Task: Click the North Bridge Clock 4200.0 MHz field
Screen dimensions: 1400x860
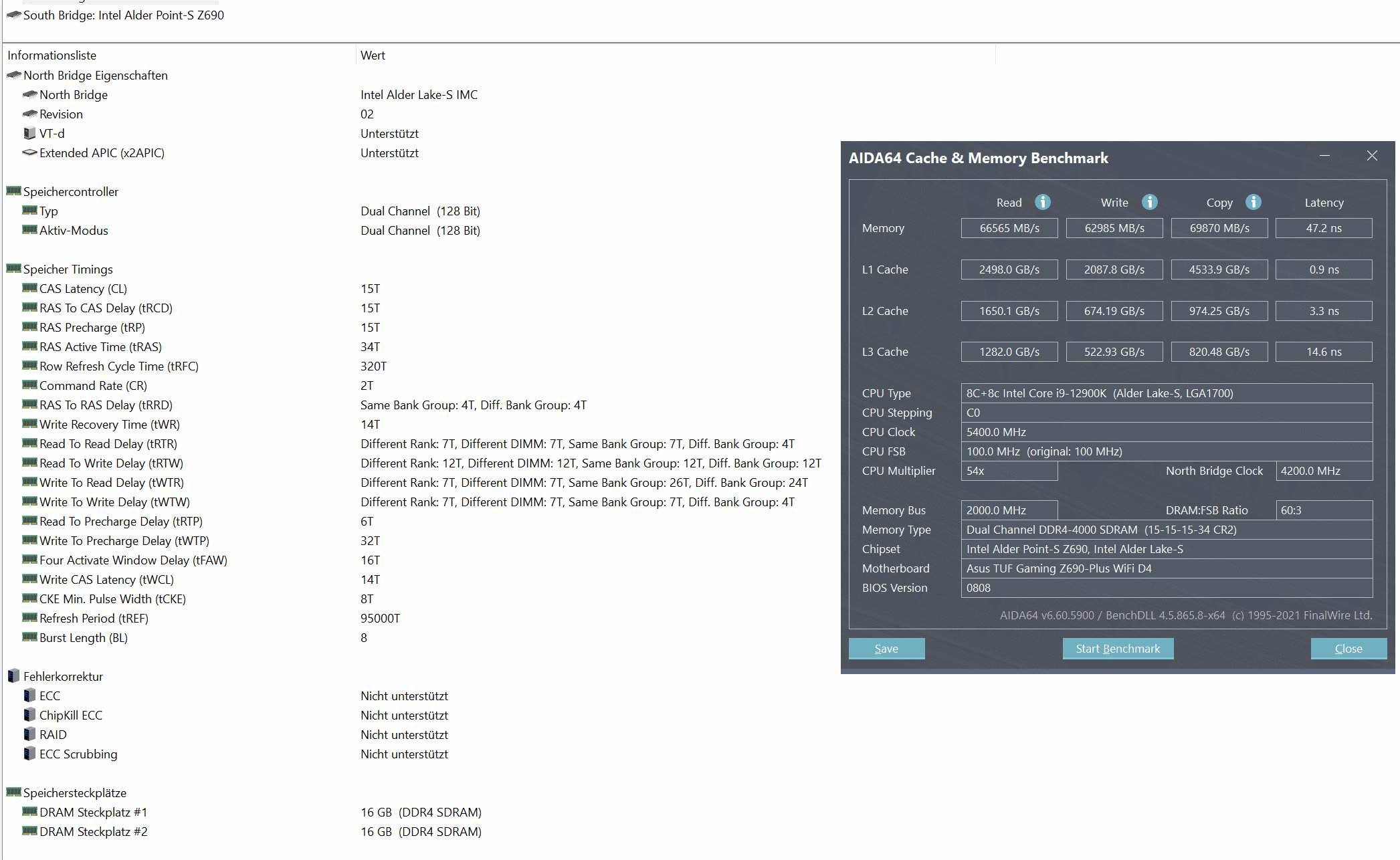Action: 1324,471
